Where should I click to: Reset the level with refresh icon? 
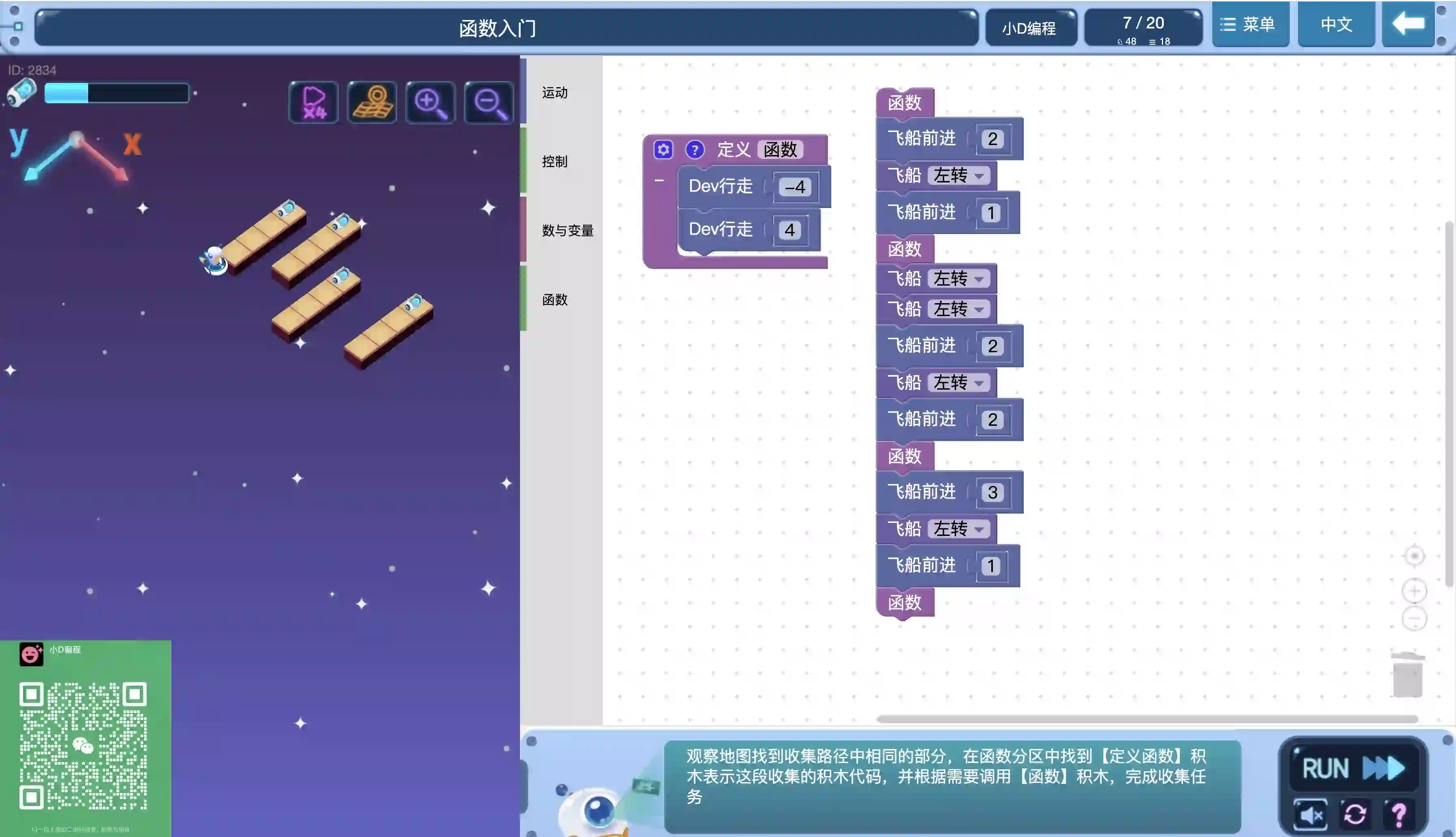pyautogui.click(x=1355, y=814)
